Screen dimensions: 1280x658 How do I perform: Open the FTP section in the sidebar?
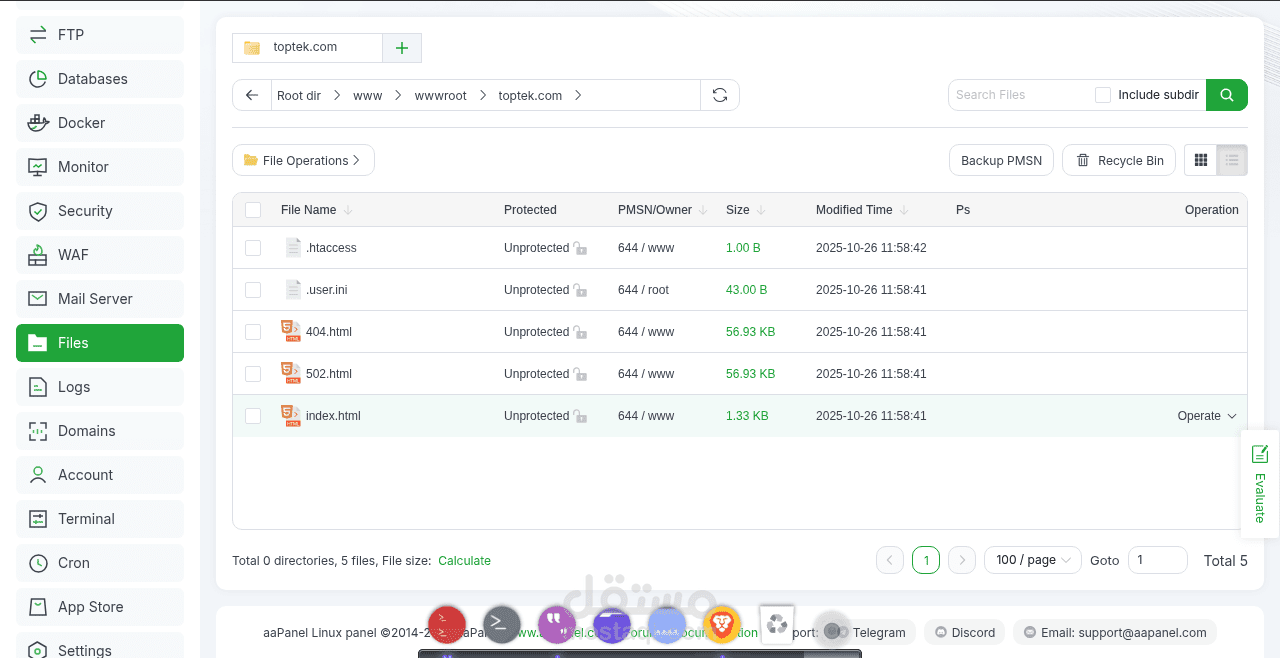(x=100, y=35)
